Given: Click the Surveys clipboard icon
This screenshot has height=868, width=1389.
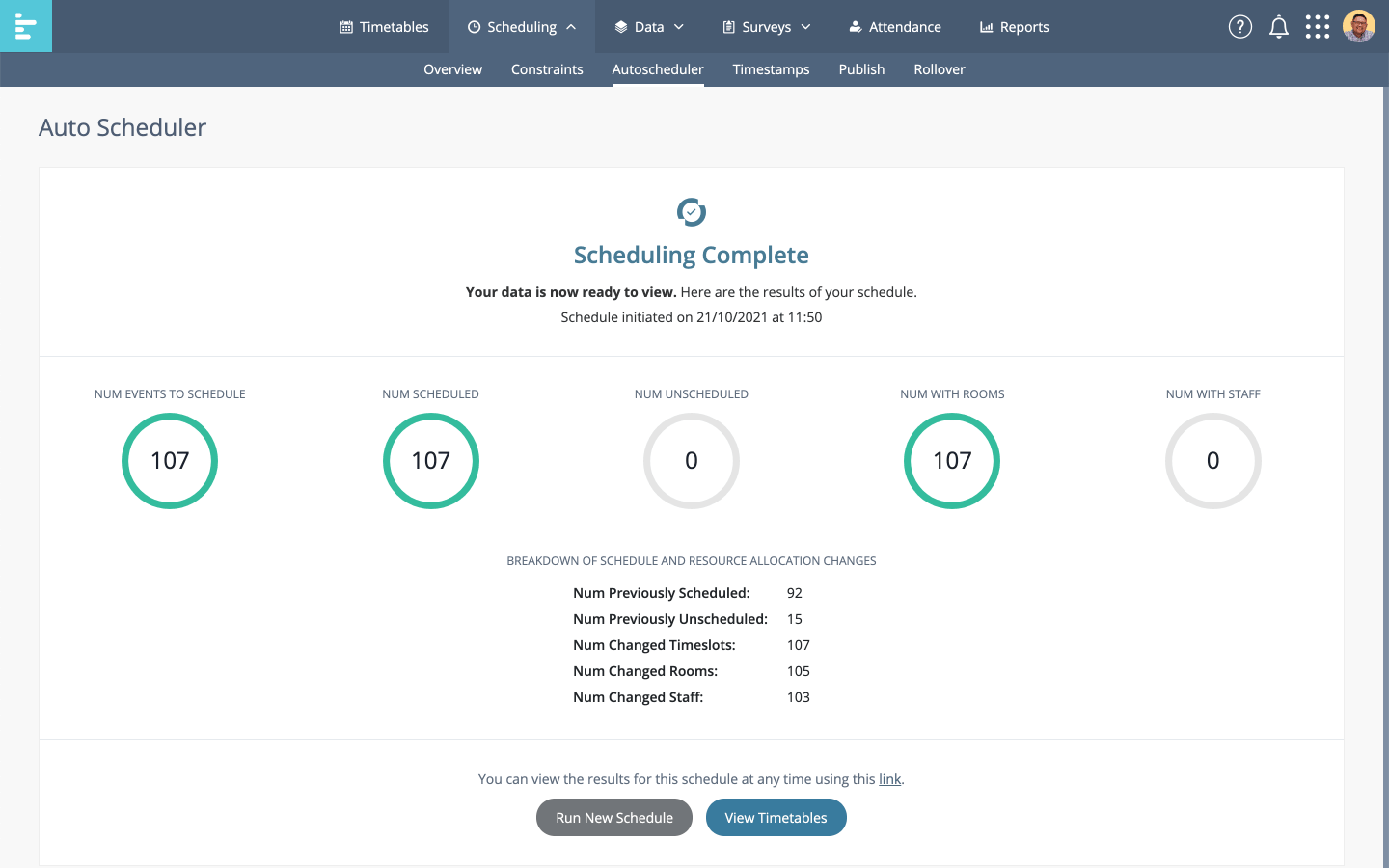Looking at the screenshot, I should pos(727,26).
